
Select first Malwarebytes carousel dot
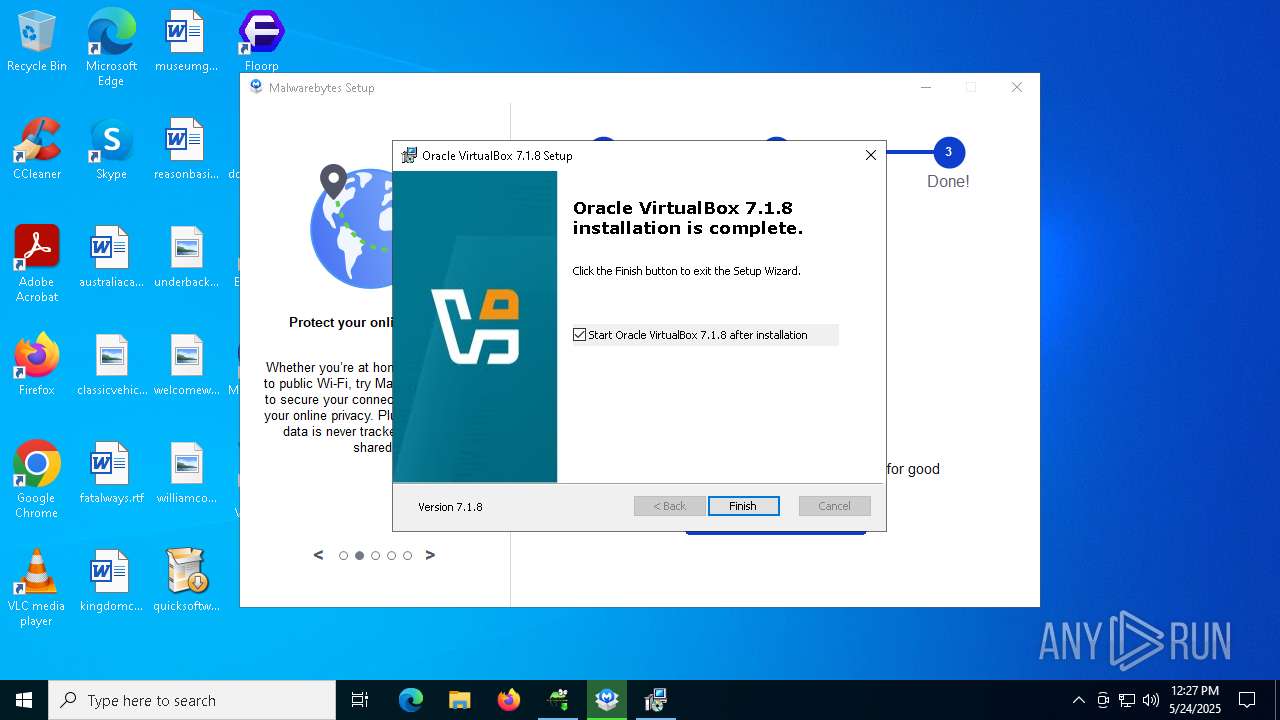(343, 555)
